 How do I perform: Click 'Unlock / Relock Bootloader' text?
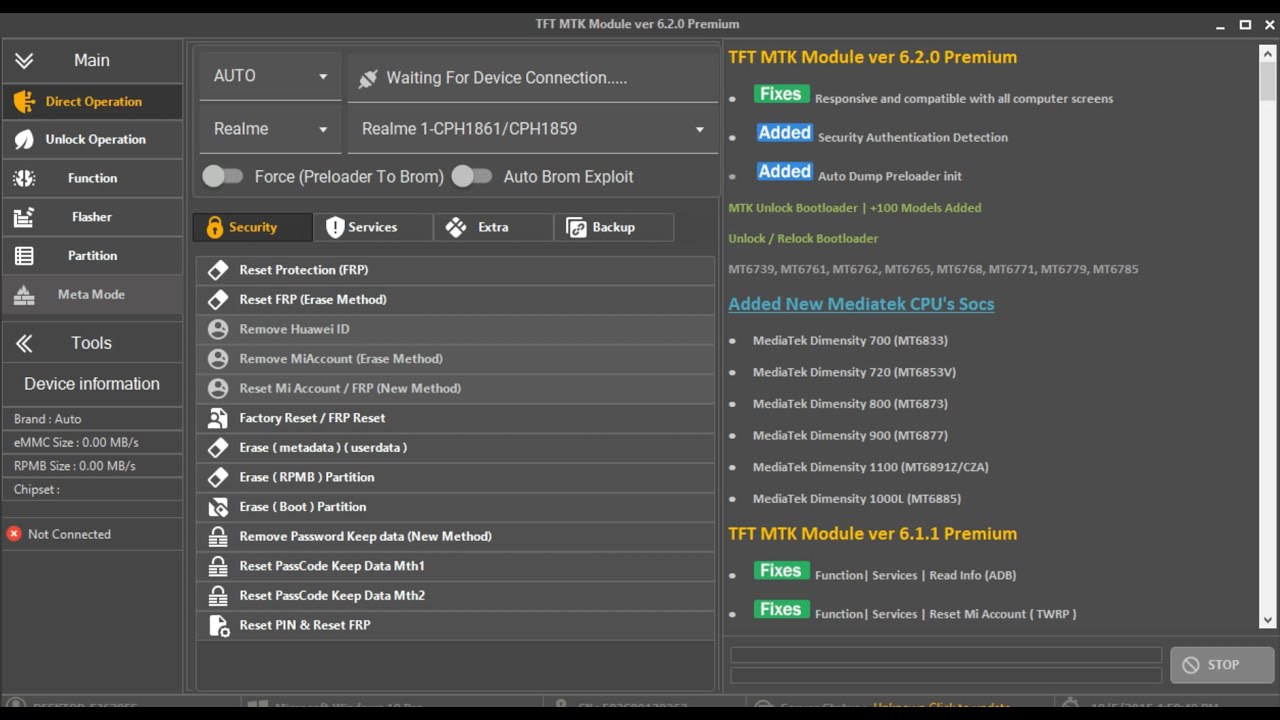[803, 239]
